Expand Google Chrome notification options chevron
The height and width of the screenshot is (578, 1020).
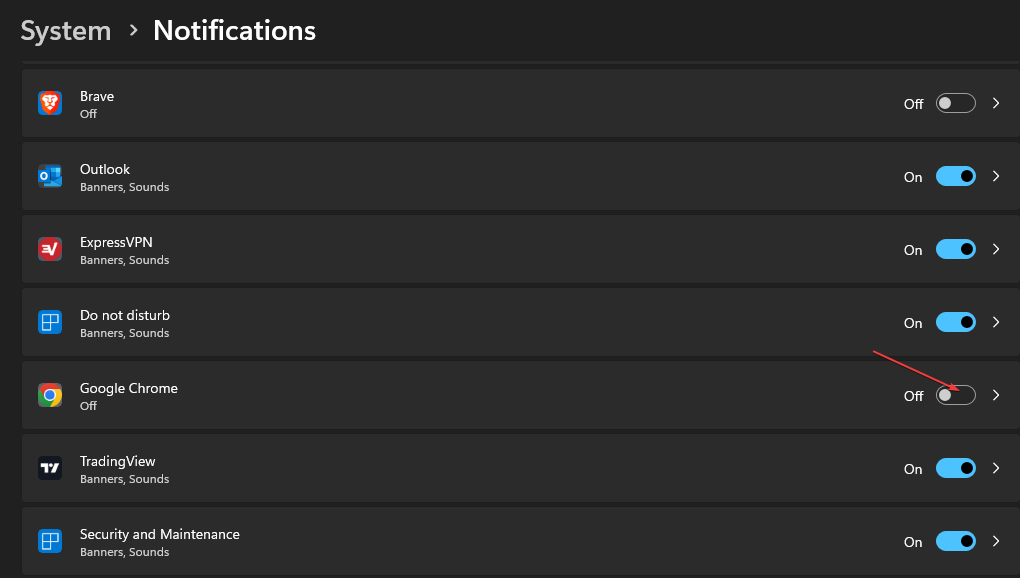pos(995,395)
